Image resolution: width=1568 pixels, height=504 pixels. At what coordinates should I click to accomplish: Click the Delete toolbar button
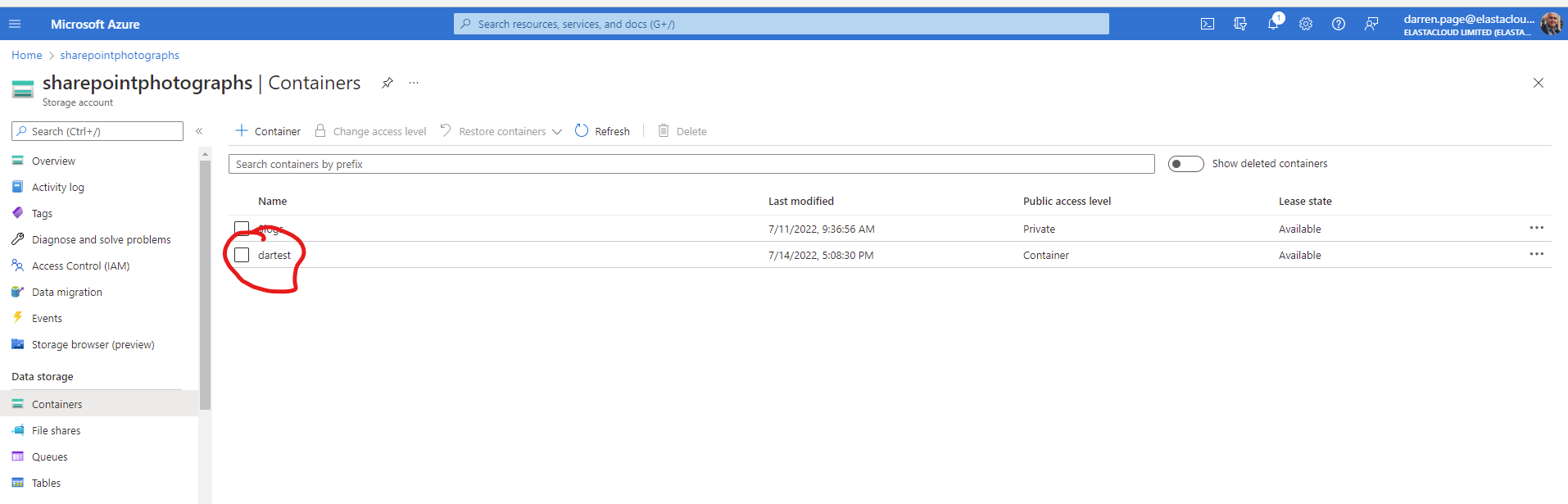click(682, 131)
